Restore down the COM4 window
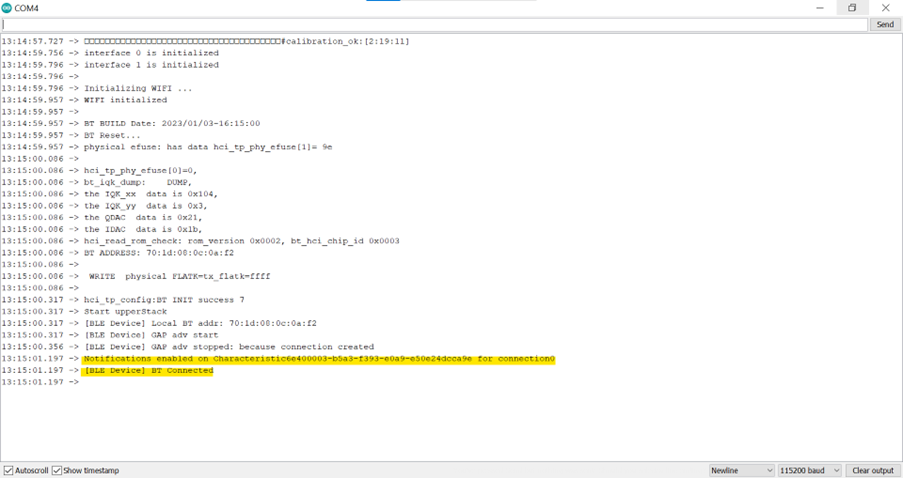903x478 pixels. coord(852,8)
